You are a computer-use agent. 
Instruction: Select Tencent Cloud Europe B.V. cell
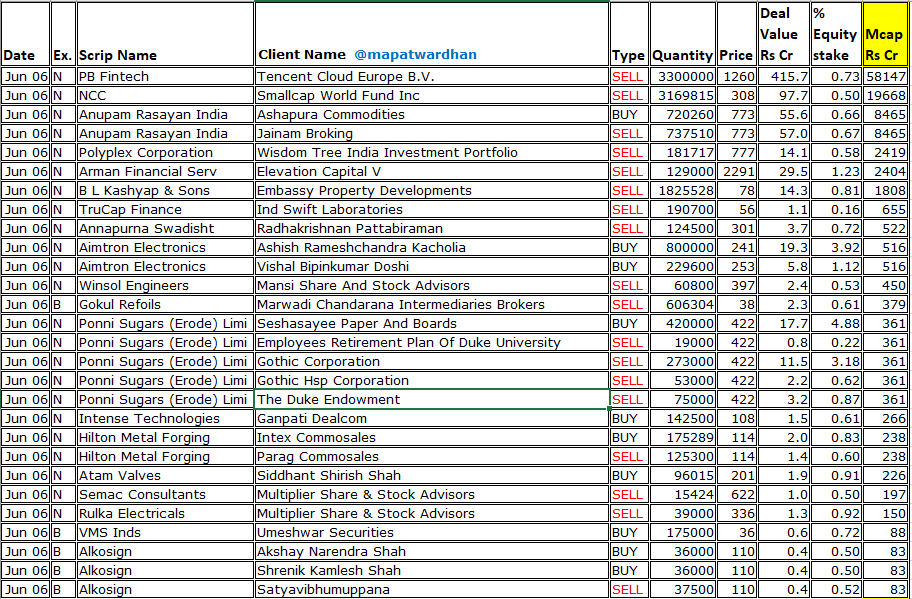[x=432, y=77]
